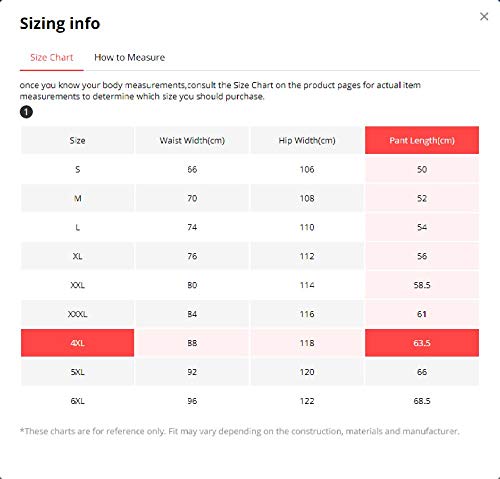Viewport: 500px width, 479px height.
Task: Switch to the How to Measure tab
Action: 129,57
